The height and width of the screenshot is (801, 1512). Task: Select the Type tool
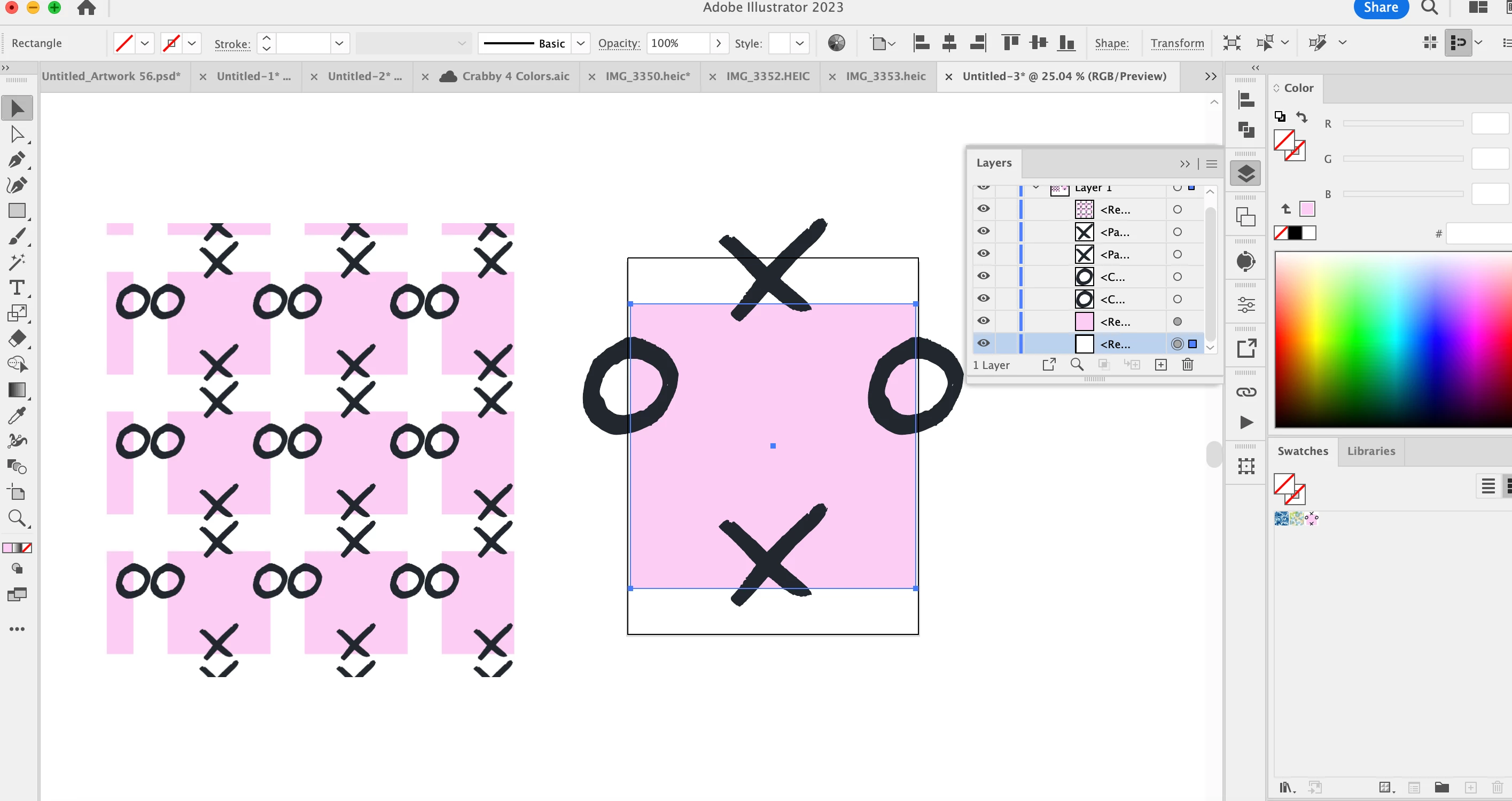coord(17,287)
